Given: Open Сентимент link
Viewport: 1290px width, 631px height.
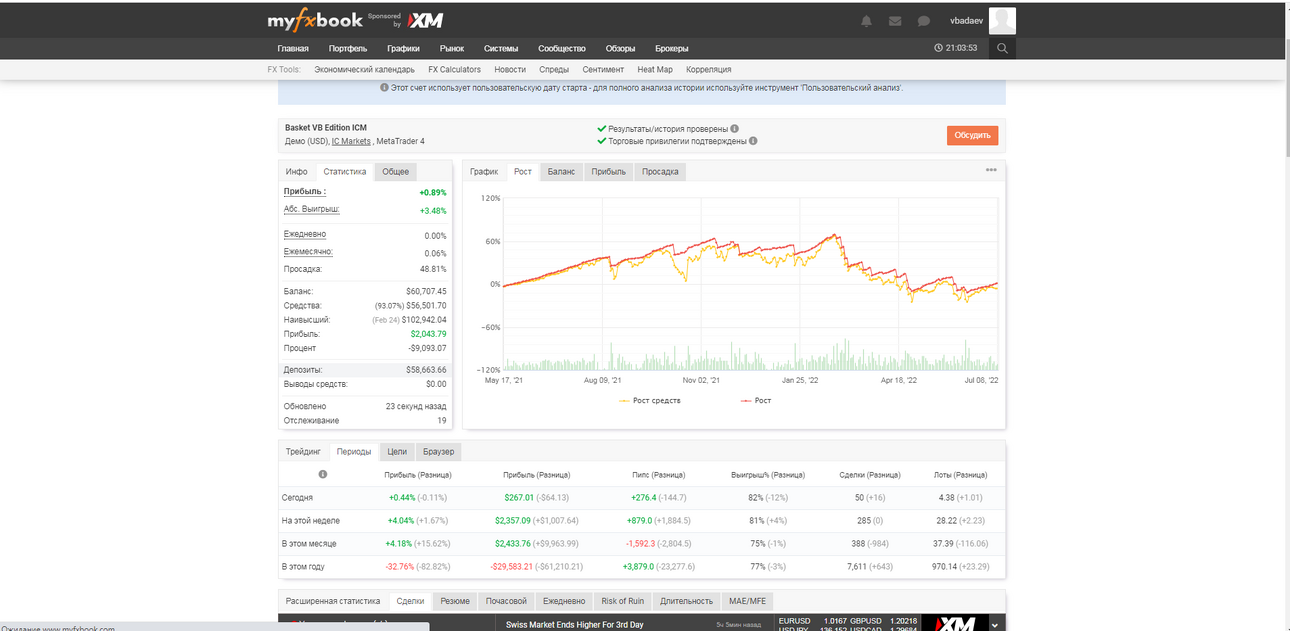Looking at the screenshot, I should [x=603, y=70].
